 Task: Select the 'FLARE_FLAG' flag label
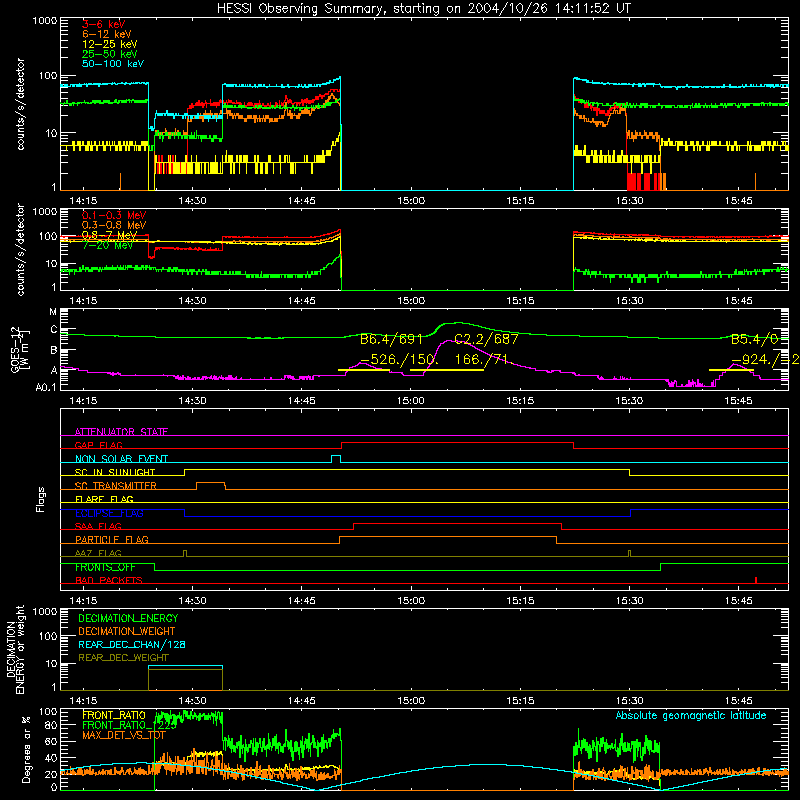point(104,499)
